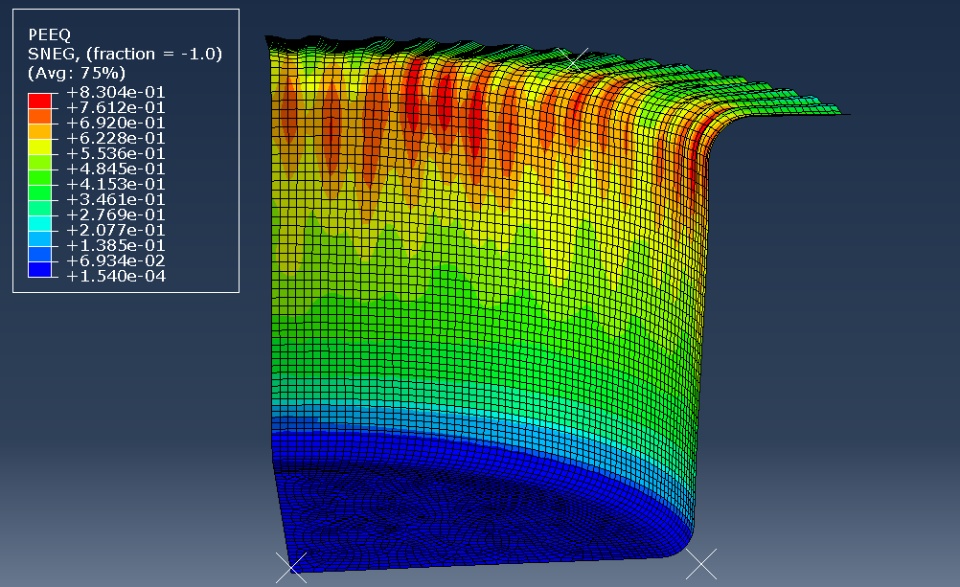The height and width of the screenshot is (587, 960).
Task: Click the legend value +6.934e-02
Action: click(x=116, y=261)
